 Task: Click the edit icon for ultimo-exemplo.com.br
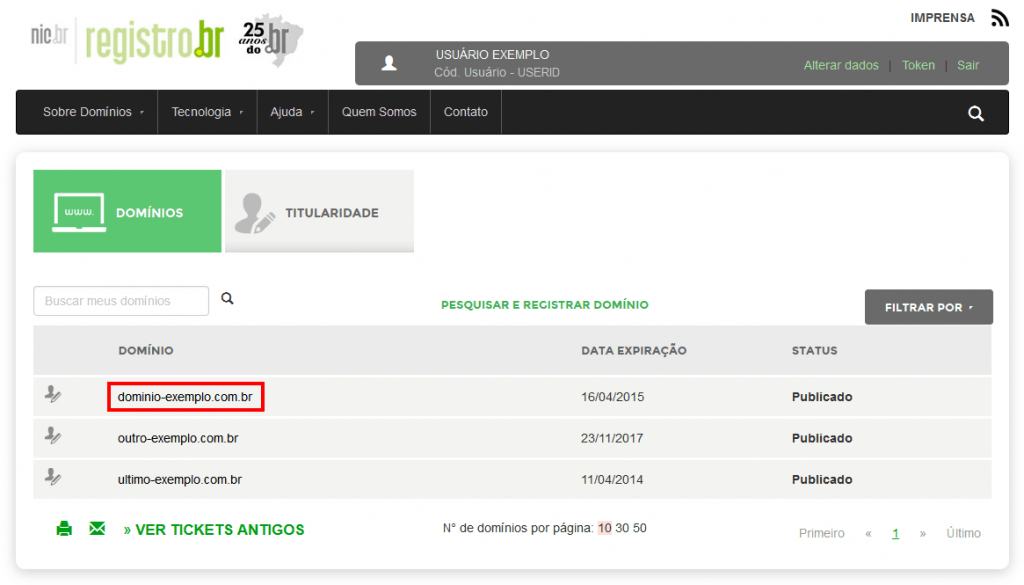53,477
